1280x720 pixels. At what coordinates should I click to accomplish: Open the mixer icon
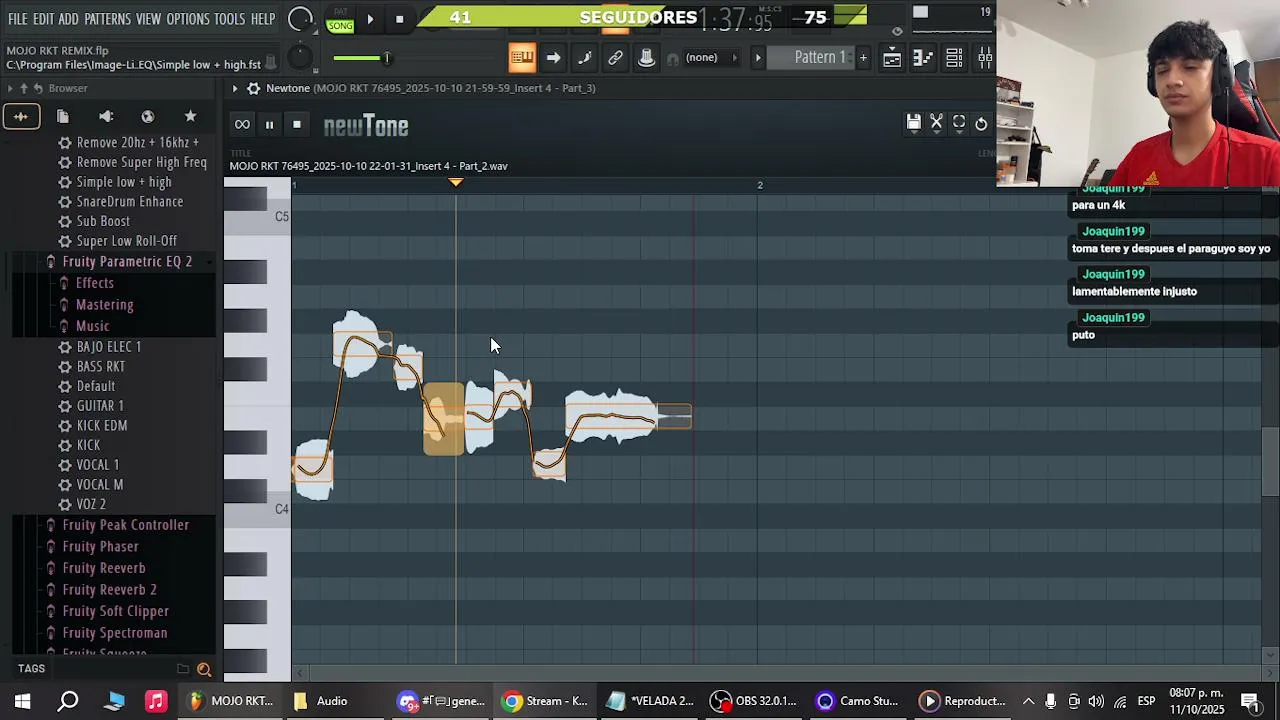(985, 58)
